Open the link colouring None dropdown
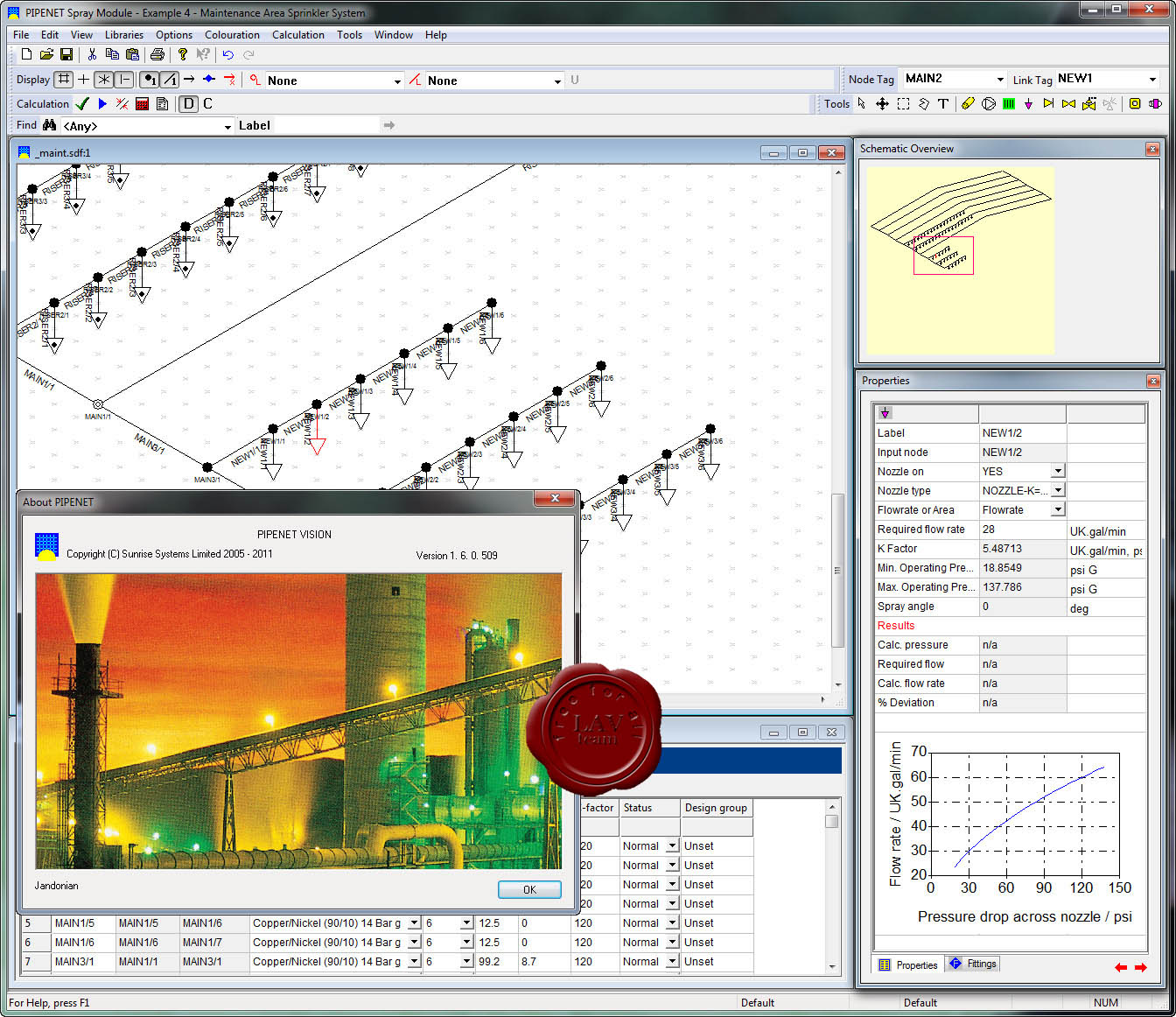 pyautogui.click(x=557, y=81)
